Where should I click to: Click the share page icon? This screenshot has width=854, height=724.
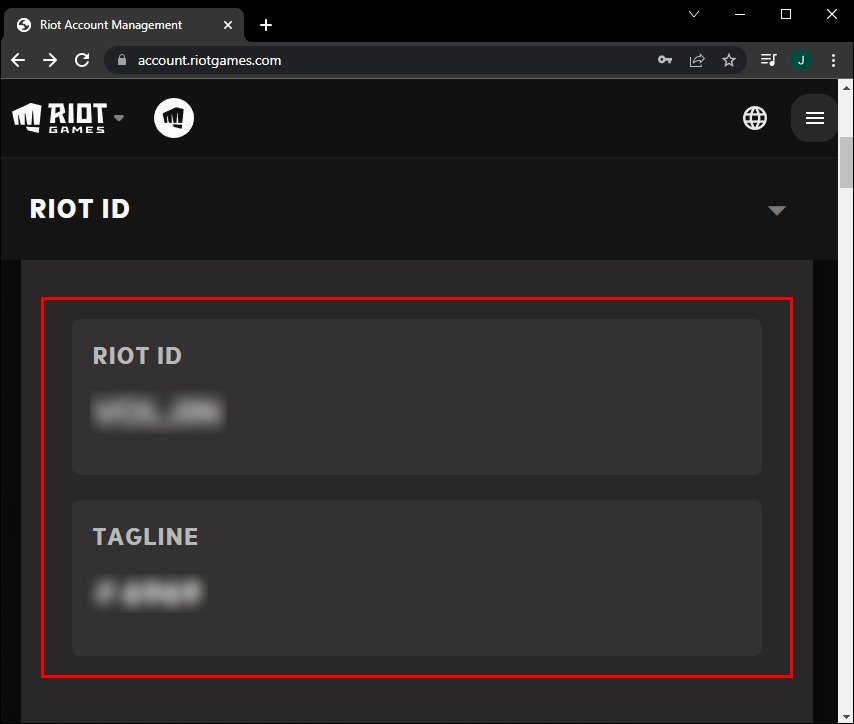tap(697, 60)
